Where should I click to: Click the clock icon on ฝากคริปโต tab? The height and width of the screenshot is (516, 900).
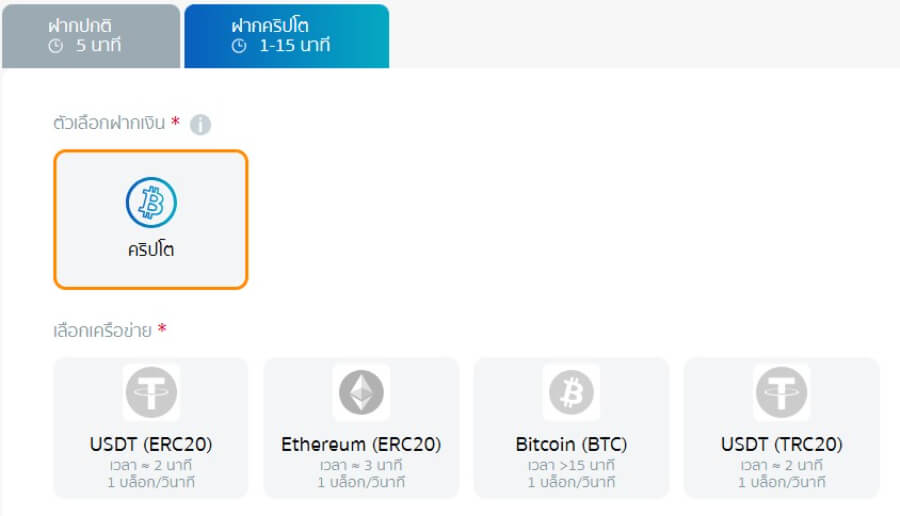(x=238, y=46)
